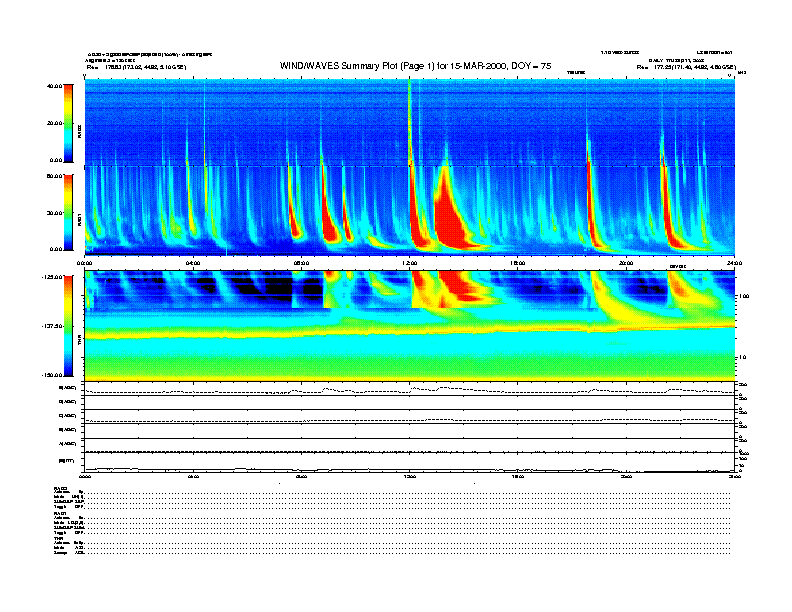Viewport: 792px width, 612px height.
Task: Click the TNR color scale bar
Action: [68, 325]
